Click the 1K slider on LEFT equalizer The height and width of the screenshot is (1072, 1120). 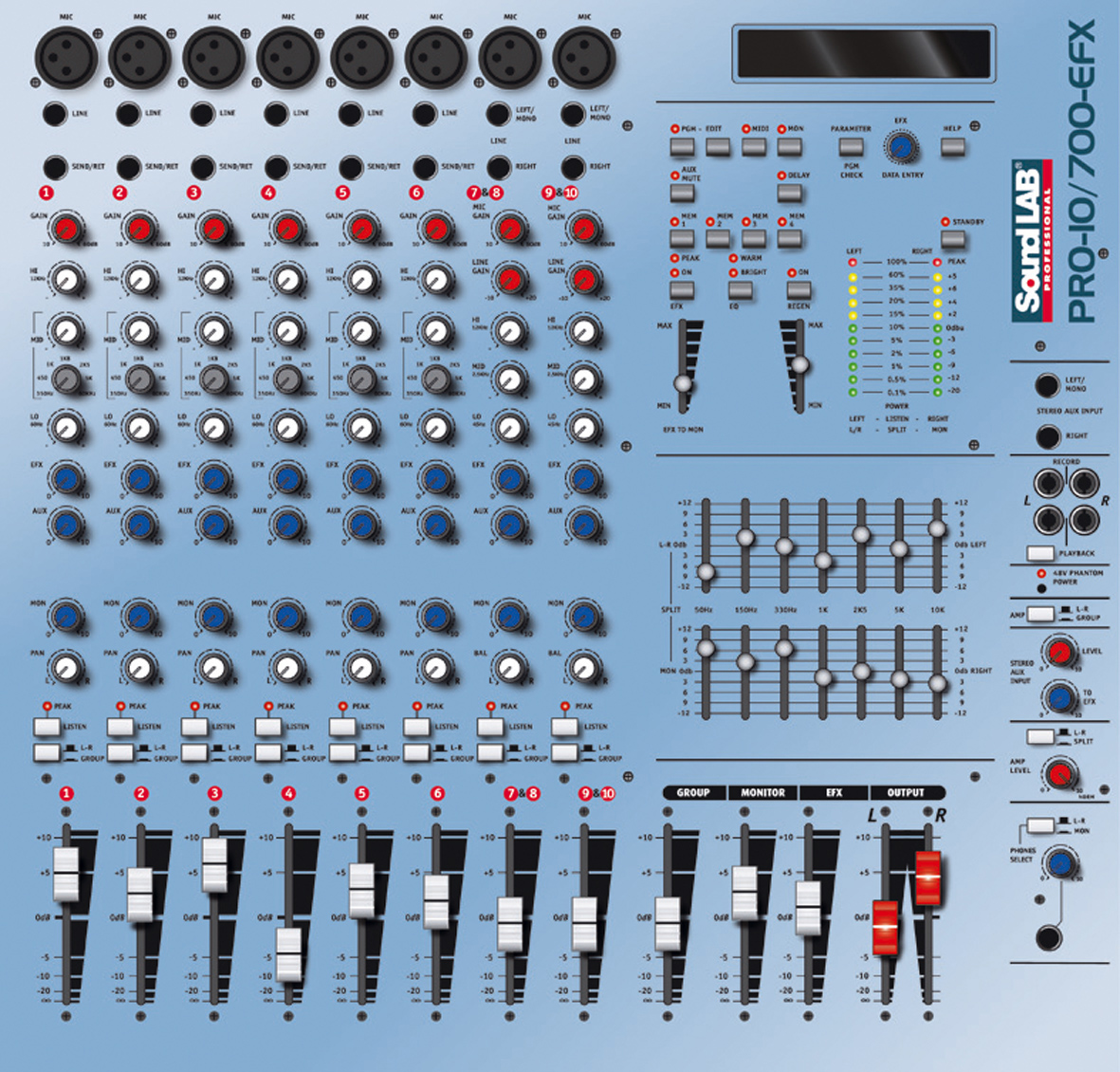823,561
